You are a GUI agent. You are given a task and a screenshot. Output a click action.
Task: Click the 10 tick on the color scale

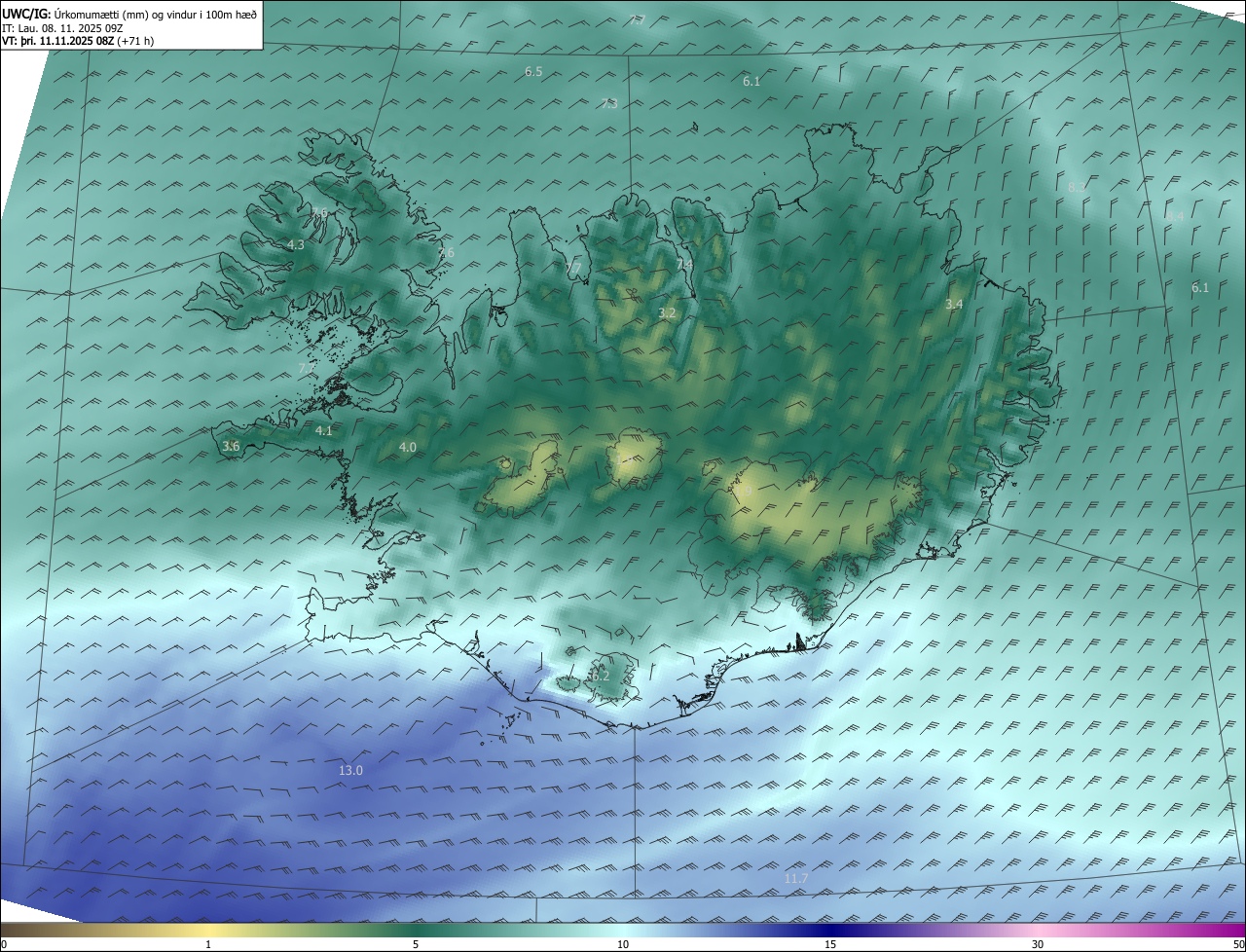[x=623, y=944]
